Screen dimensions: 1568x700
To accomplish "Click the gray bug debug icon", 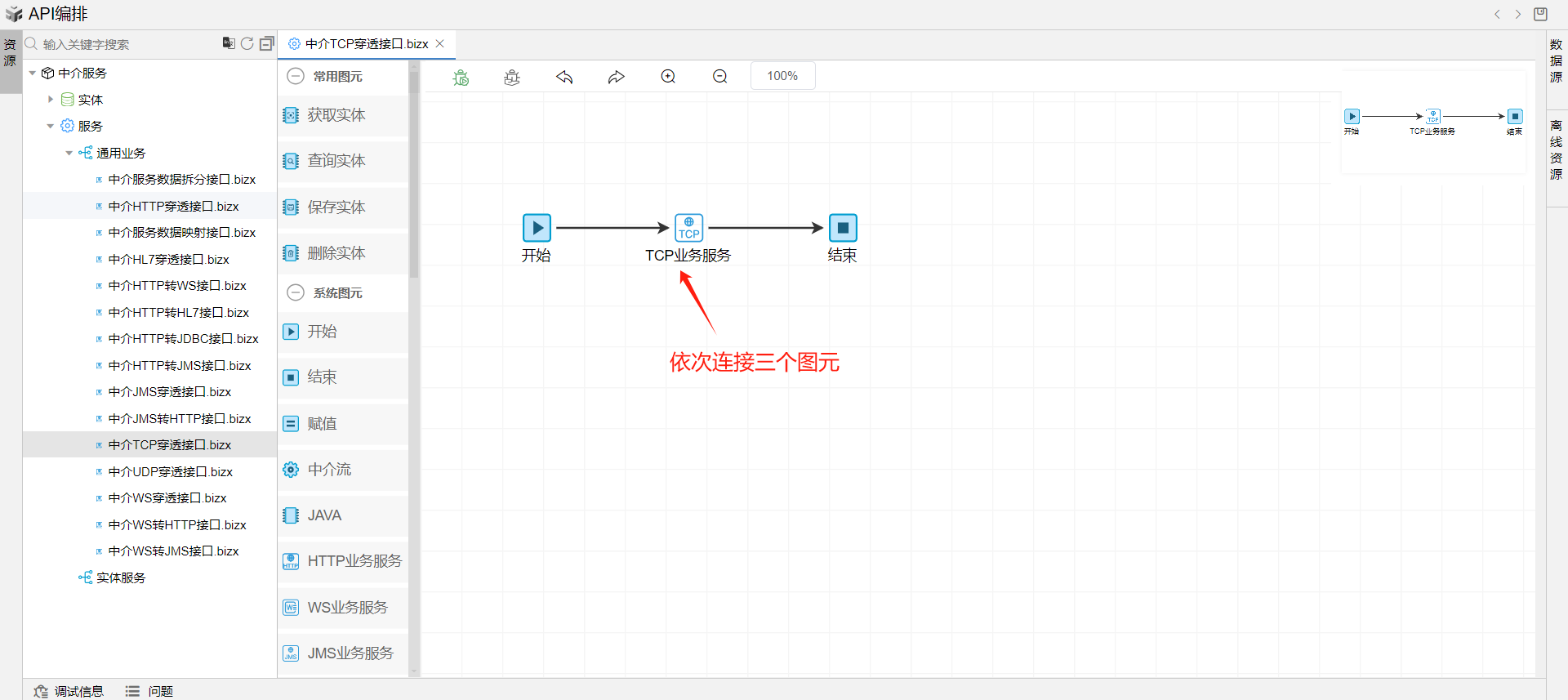I will point(512,77).
